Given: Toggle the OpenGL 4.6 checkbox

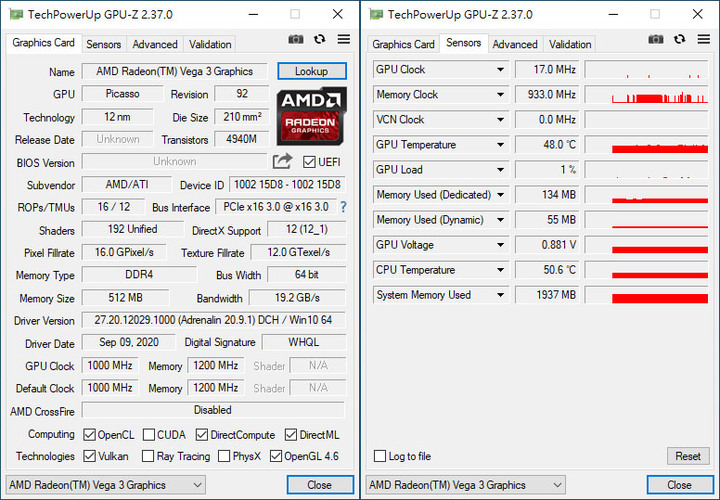Looking at the screenshot, I should pyautogui.click(x=276, y=456).
